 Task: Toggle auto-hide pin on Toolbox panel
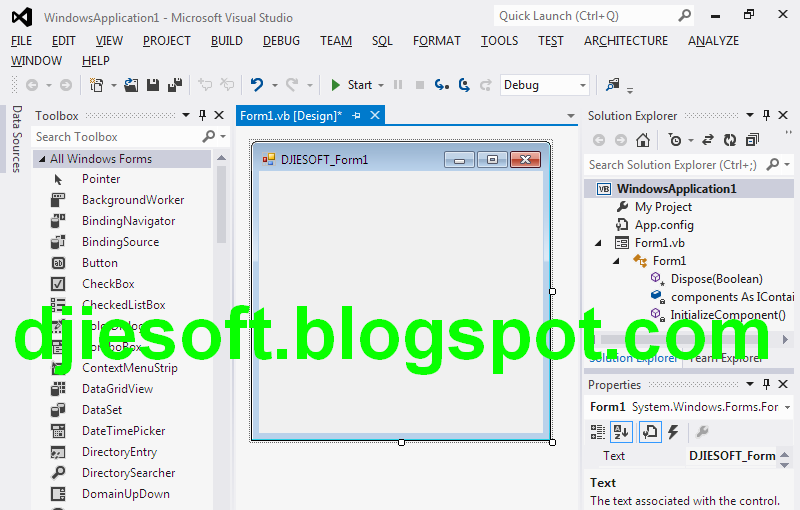tap(203, 115)
